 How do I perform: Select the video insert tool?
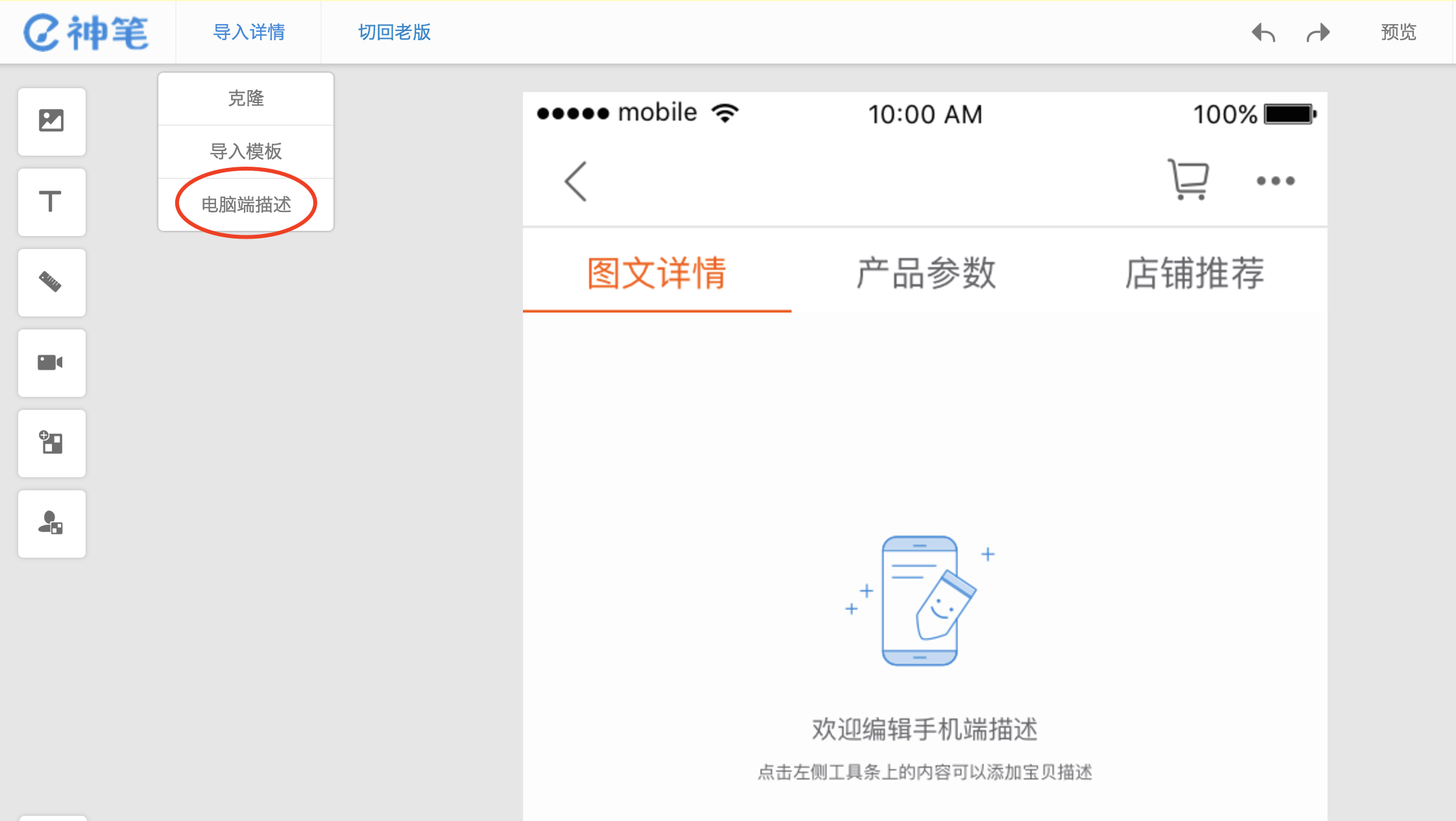[x=52, y=363]
